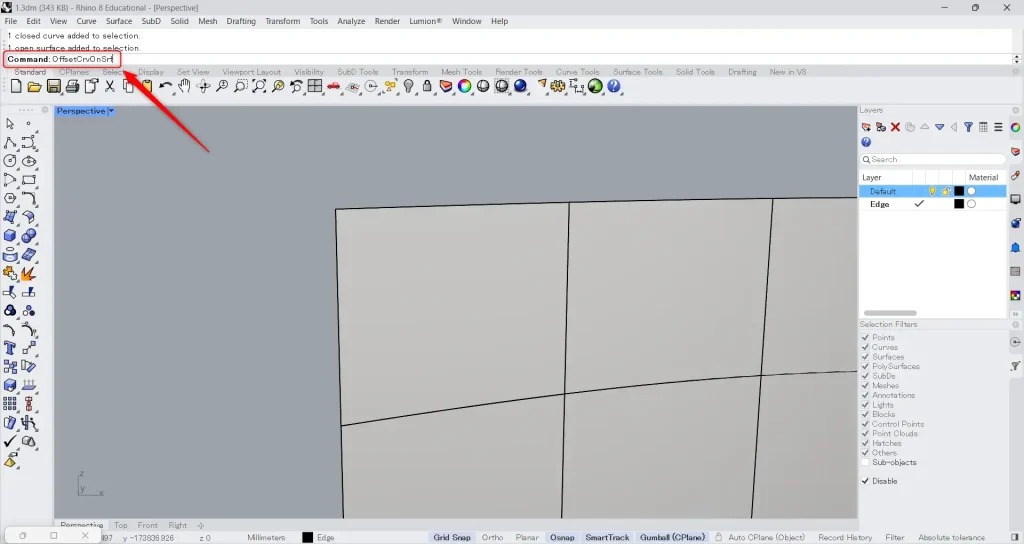Click the status bar Edge layer color swatch
1024x544 pixels.
click(308, 537)
